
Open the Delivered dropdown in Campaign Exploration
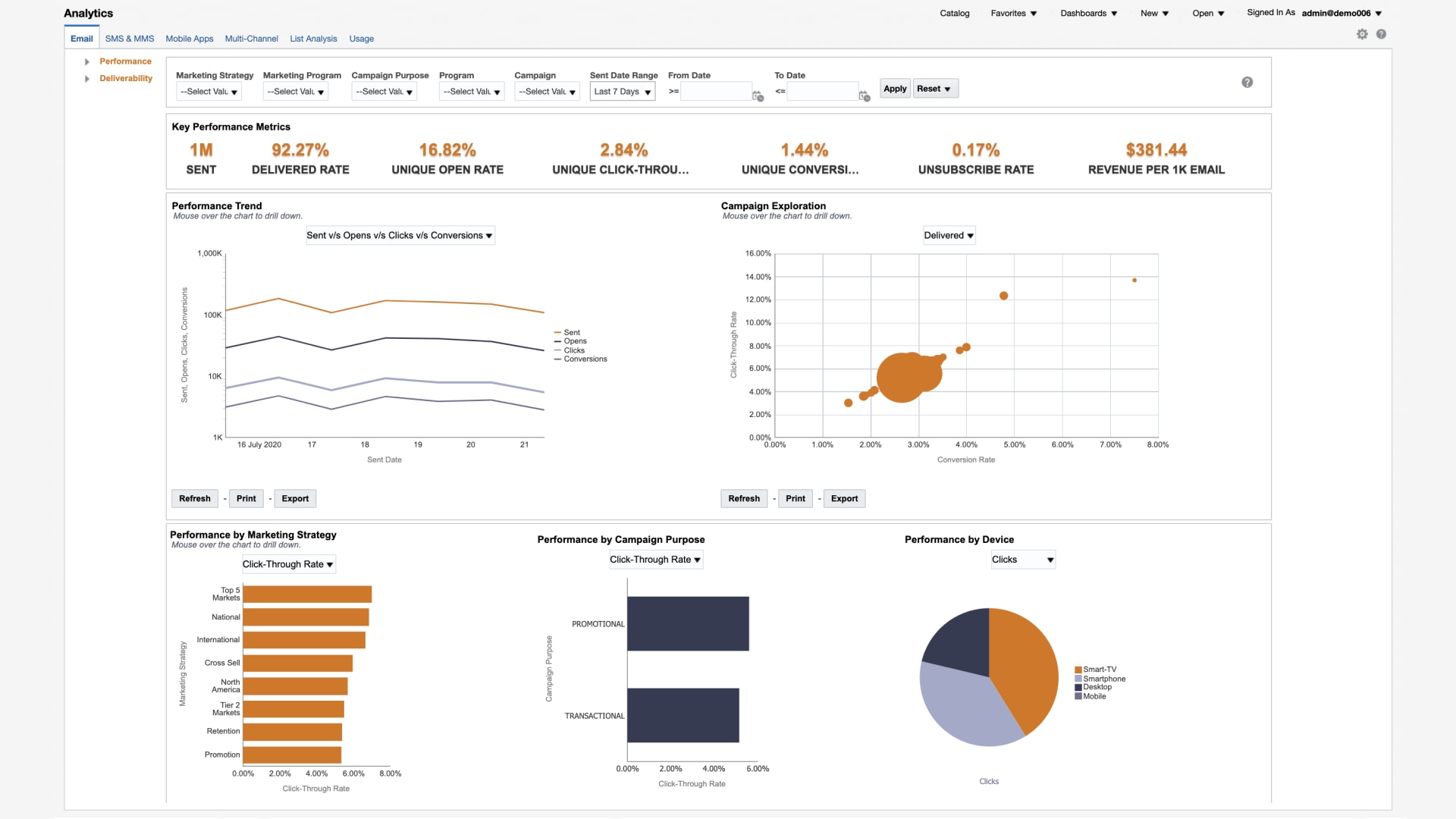tap(948, 235)
